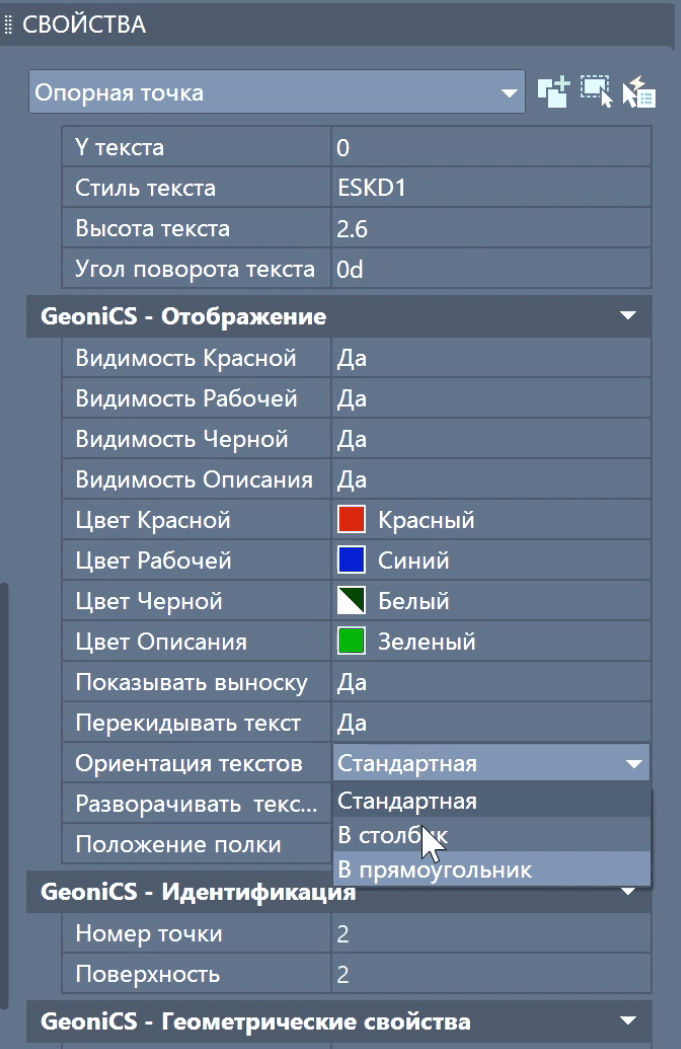Click the black-white swatch for Цвет Черной

pyautogui.click(x=351, y=601)
